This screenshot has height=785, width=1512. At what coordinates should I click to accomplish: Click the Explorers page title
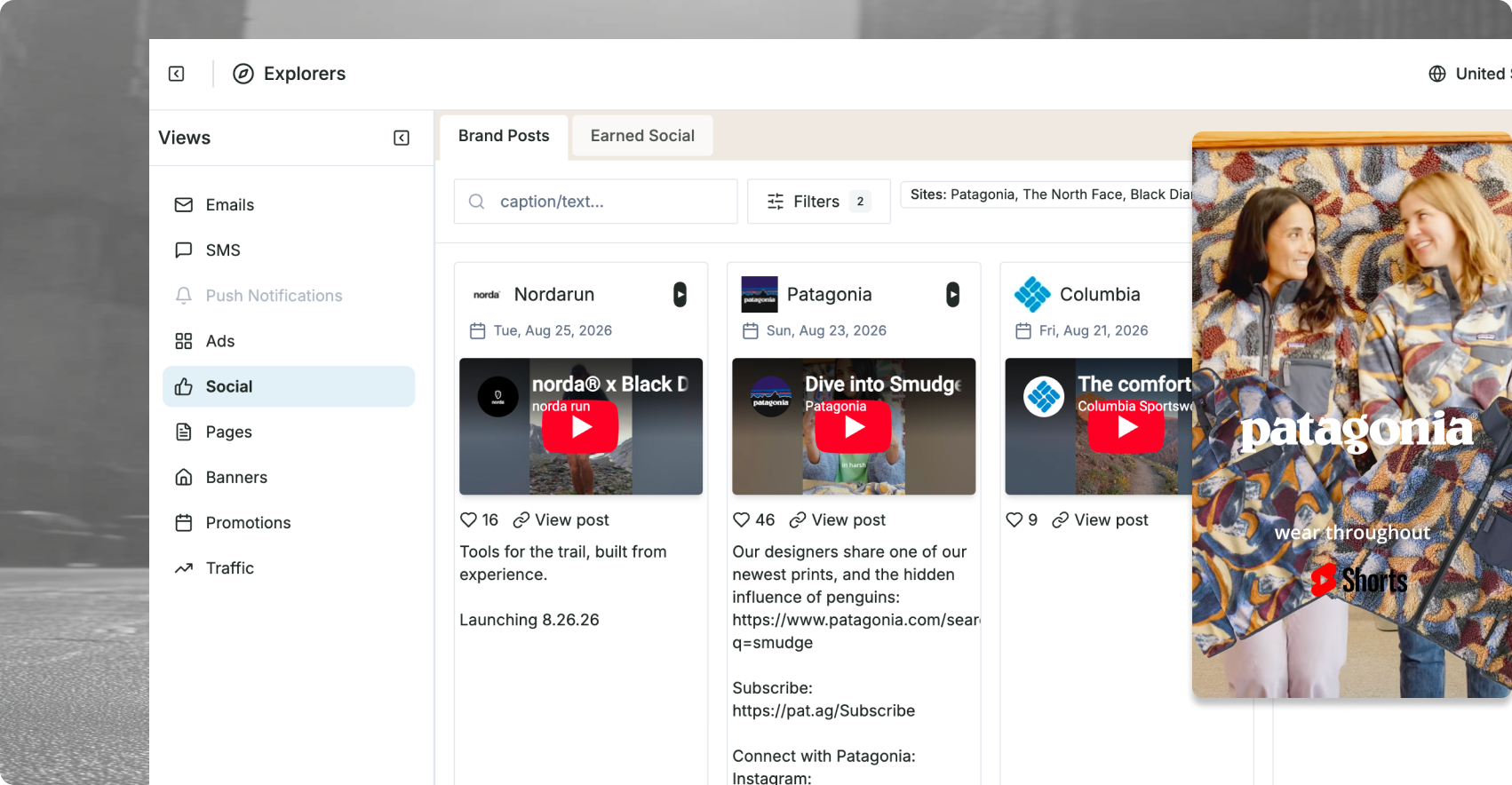(305, 74)
